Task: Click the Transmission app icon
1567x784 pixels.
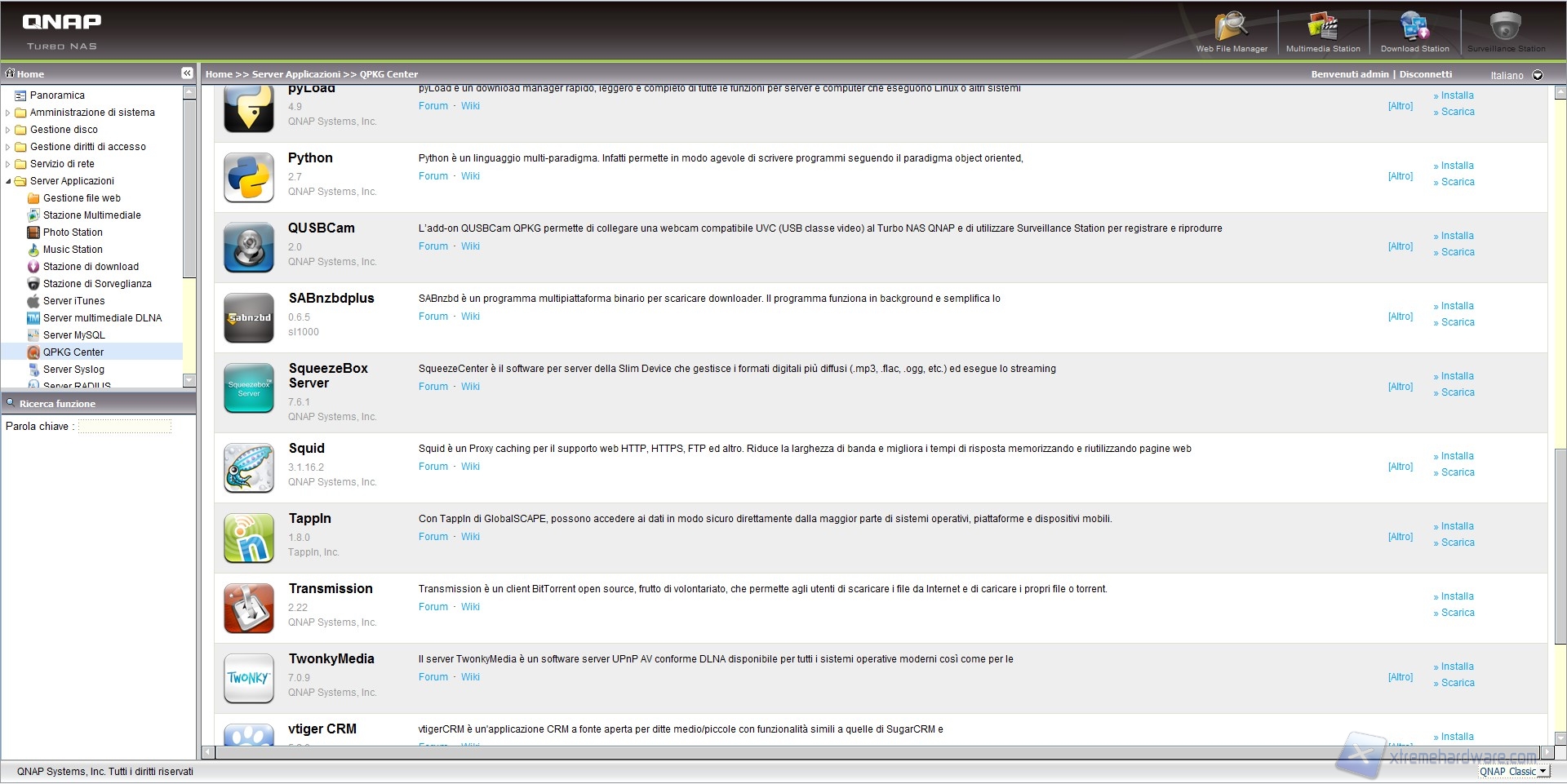Action: tap(249, 609)
